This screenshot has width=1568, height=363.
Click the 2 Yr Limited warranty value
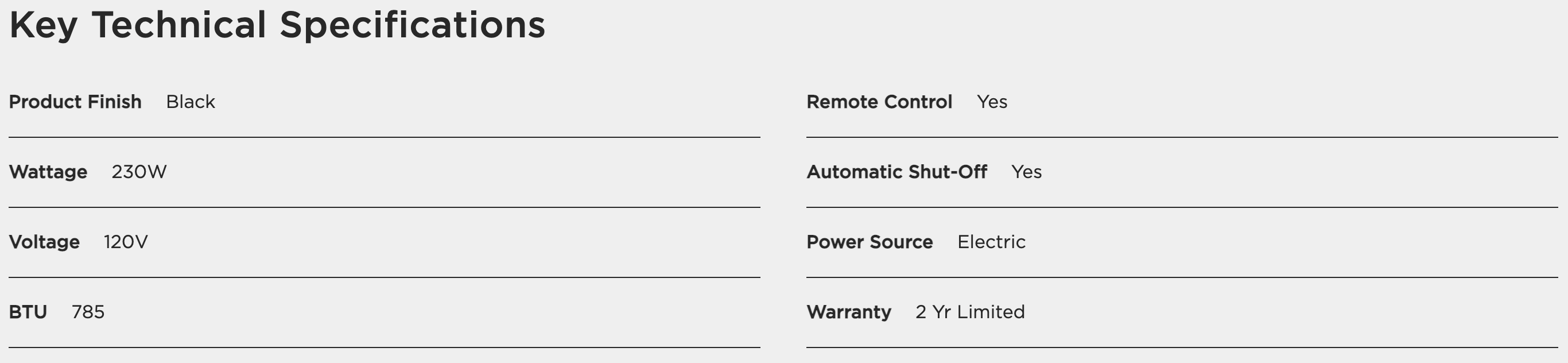(971, 312)
